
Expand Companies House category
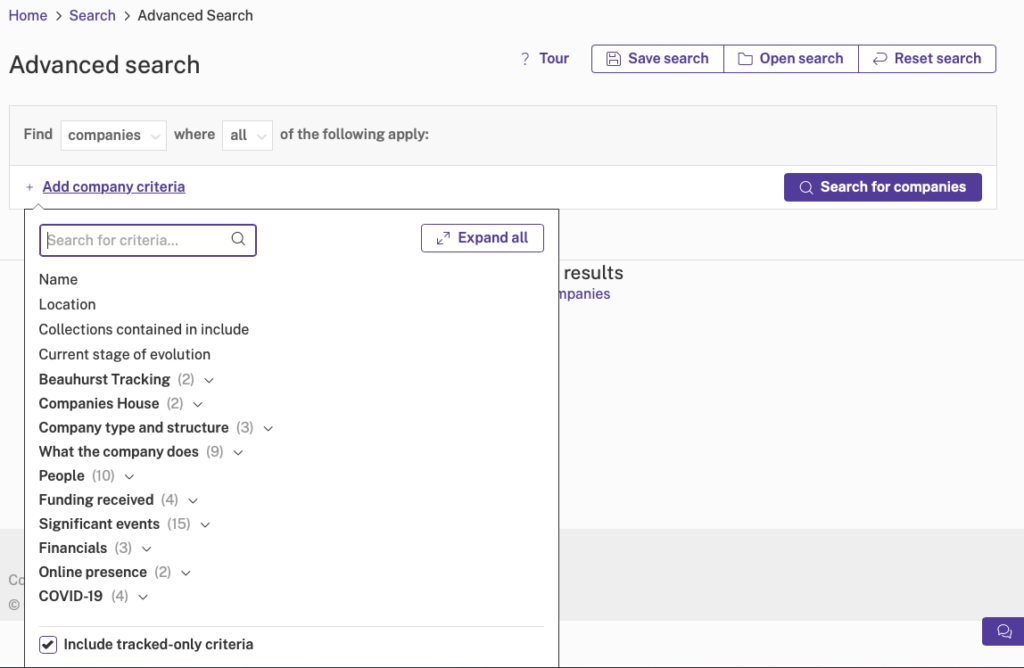click(121, 404)
